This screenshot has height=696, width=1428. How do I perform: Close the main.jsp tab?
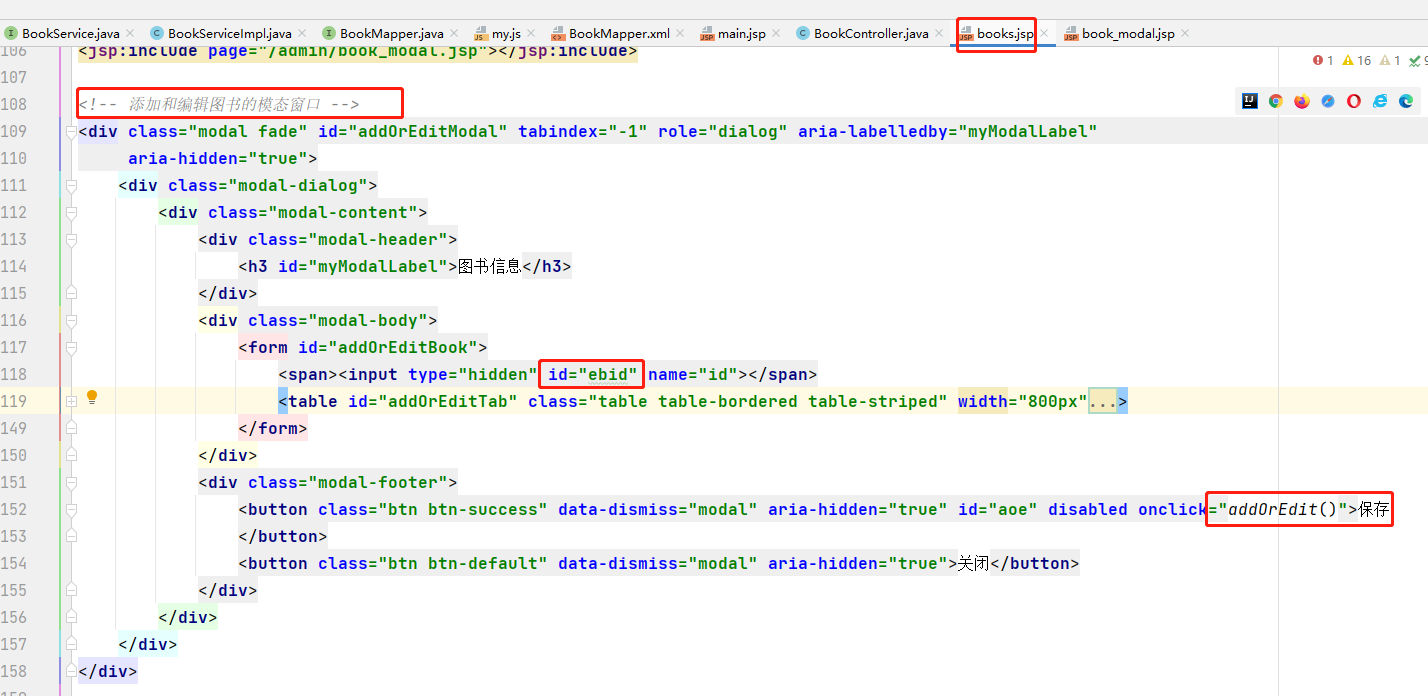tap(777, 33)
